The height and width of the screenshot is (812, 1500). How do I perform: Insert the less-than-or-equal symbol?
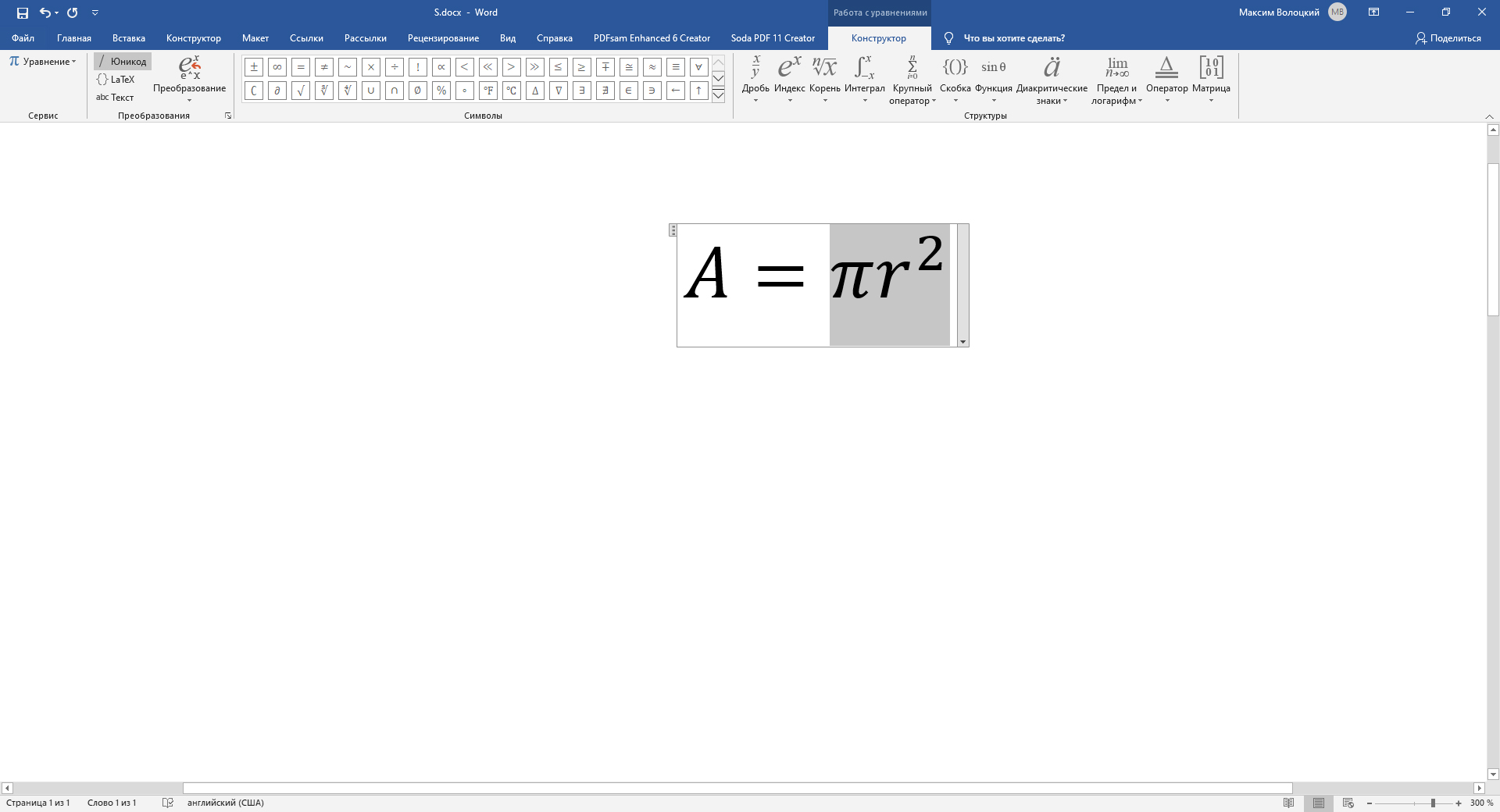(x=559, y=67)
